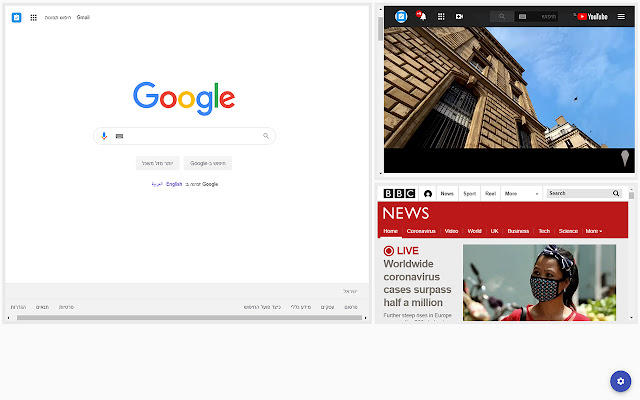Select the Home tab in BBC News
This screenshot has height=400, width=640.
[x=390, y=231]
